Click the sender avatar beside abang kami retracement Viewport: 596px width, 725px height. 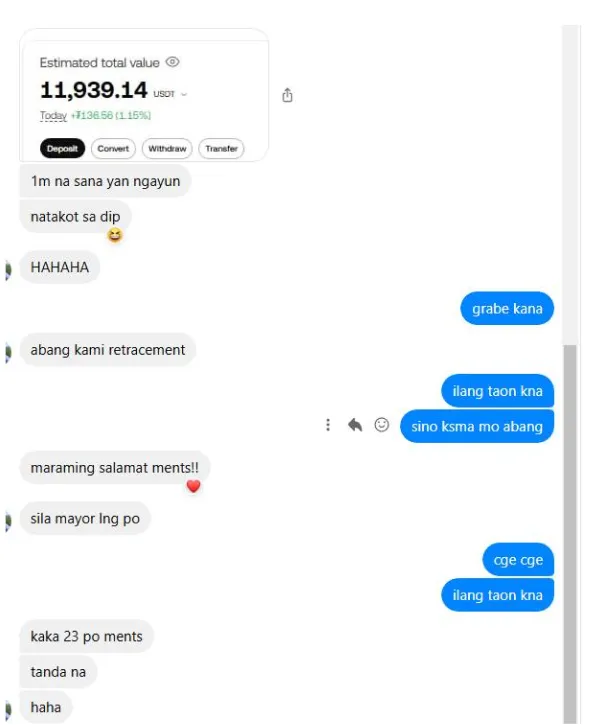[7, 352]
